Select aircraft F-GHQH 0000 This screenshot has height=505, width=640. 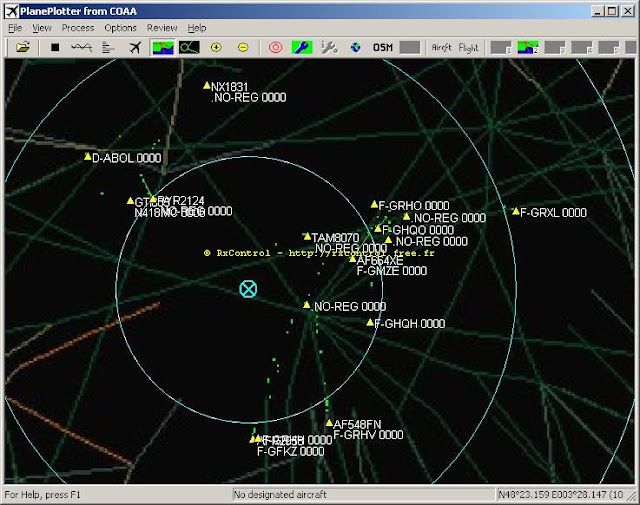(x=370, y=323)
